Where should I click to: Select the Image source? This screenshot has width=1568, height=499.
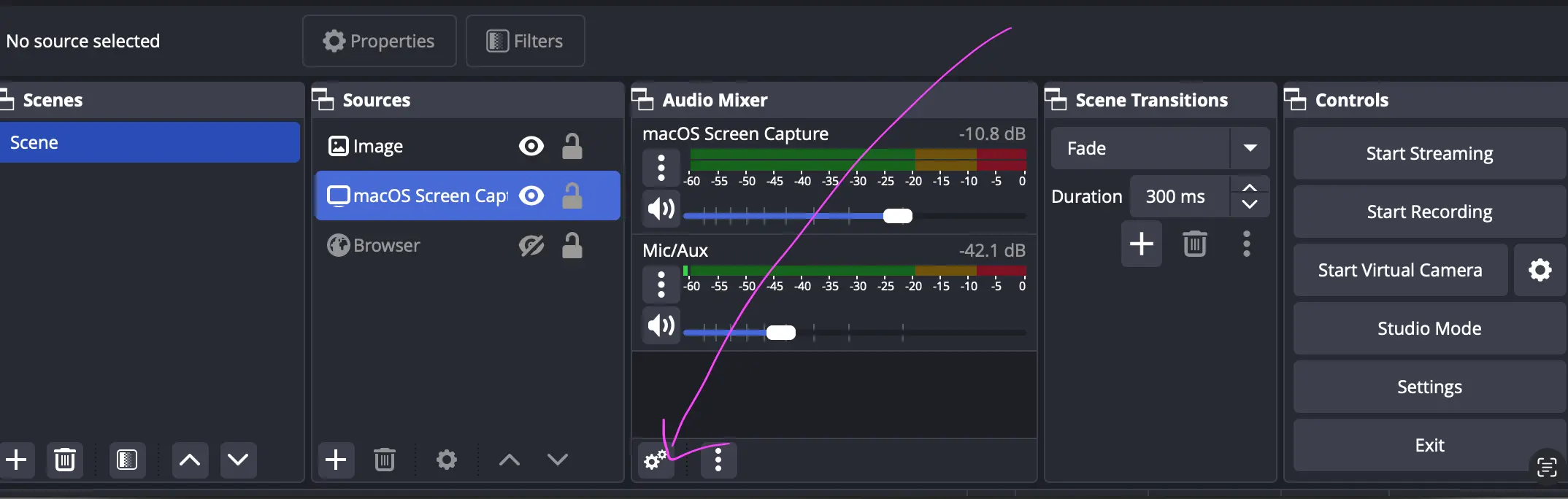tap(467, 147)
